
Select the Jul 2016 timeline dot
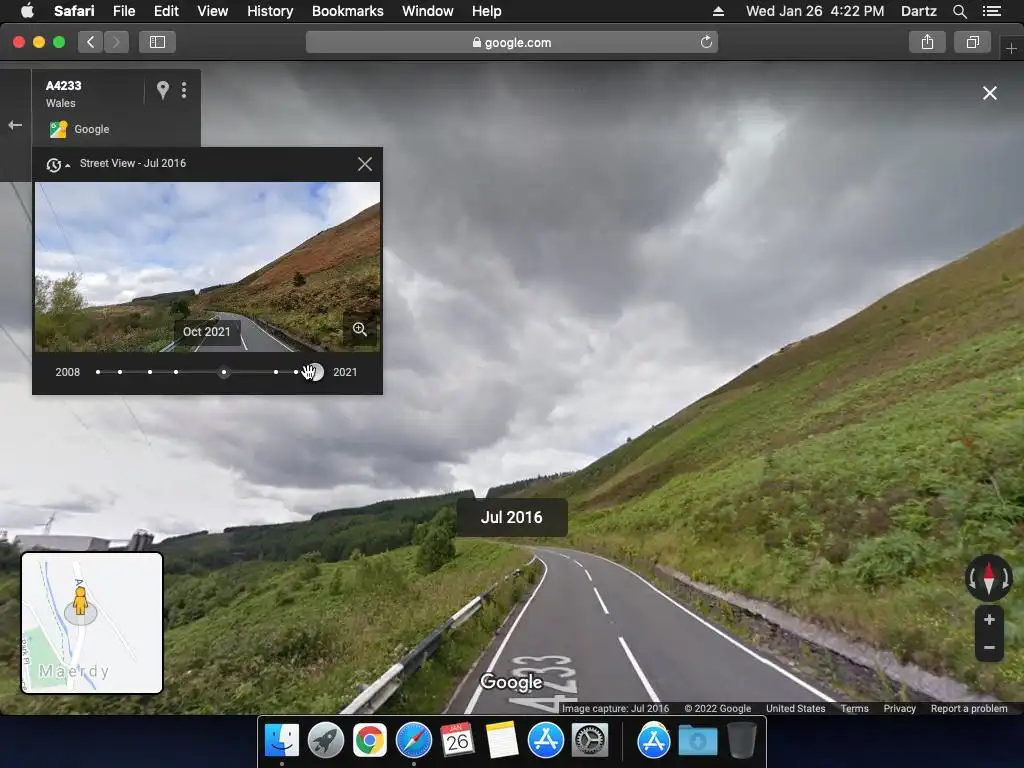(x=224, y=372)
